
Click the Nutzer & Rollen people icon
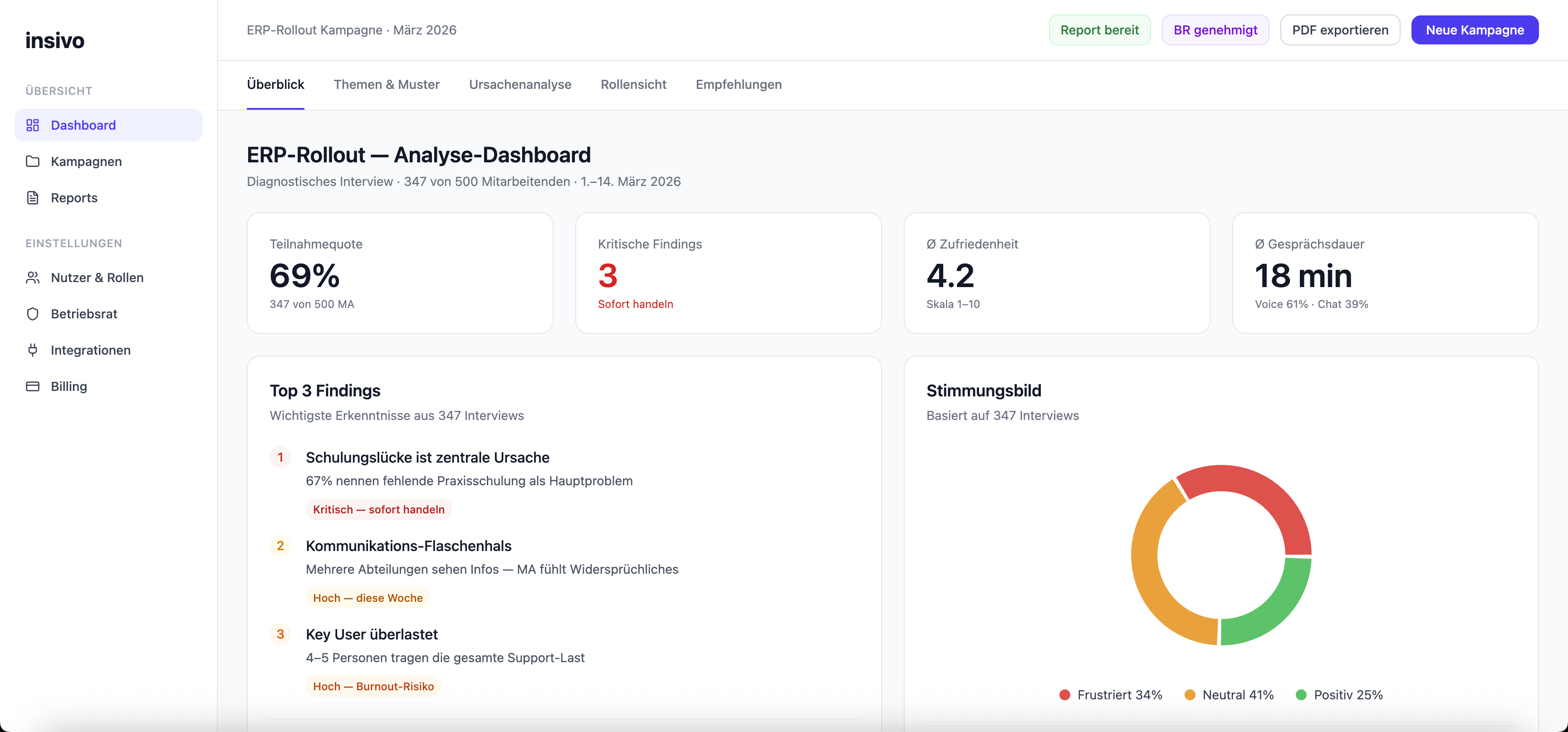tap(33, 278)
